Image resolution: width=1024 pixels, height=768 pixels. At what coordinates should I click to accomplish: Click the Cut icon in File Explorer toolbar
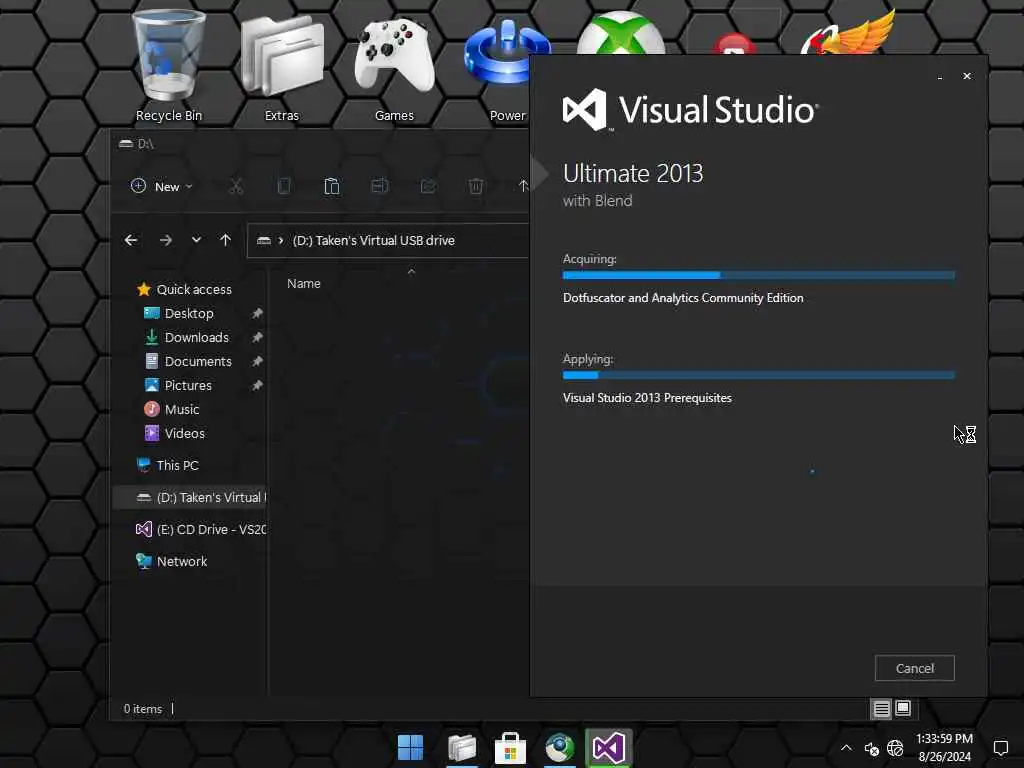point(236,187)
